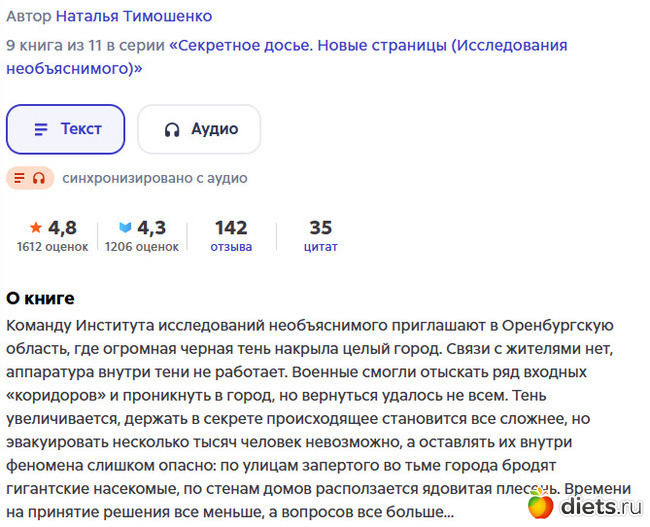Click the diets.ru watermark text

pos(600,506)
